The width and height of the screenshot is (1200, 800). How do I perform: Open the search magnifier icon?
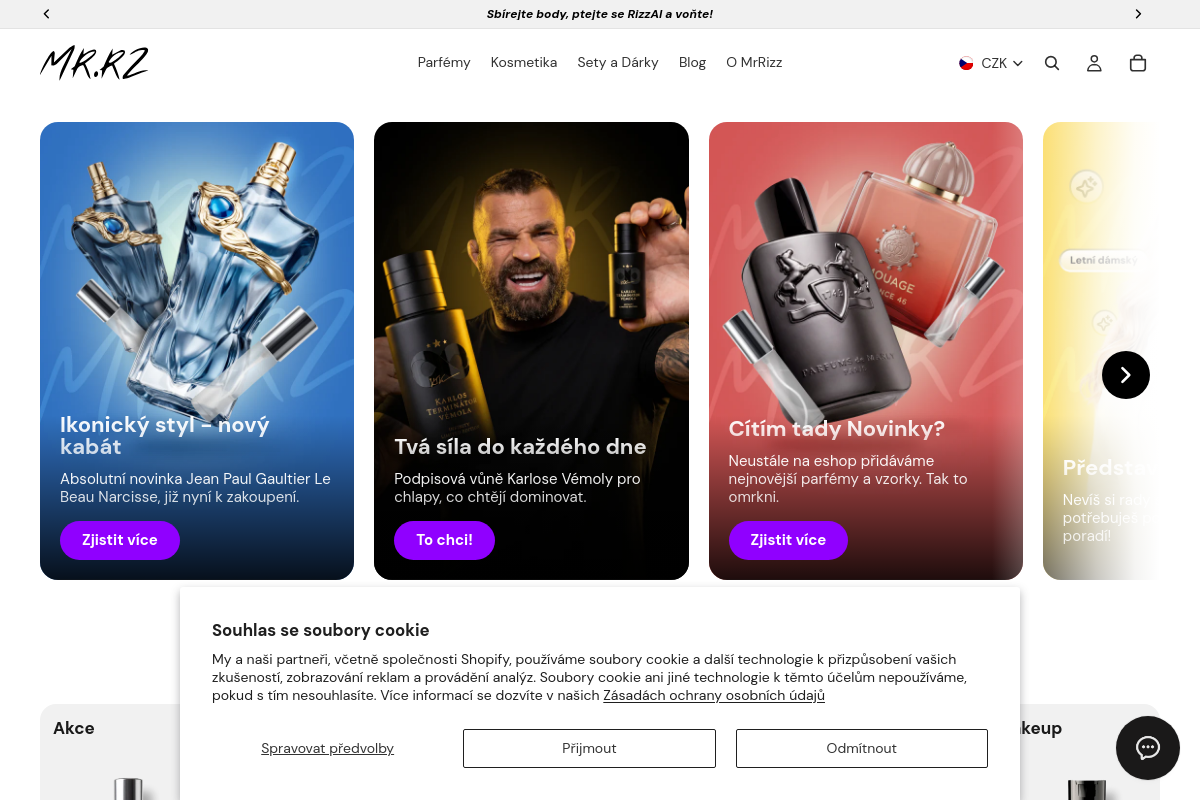point(1052,63)
